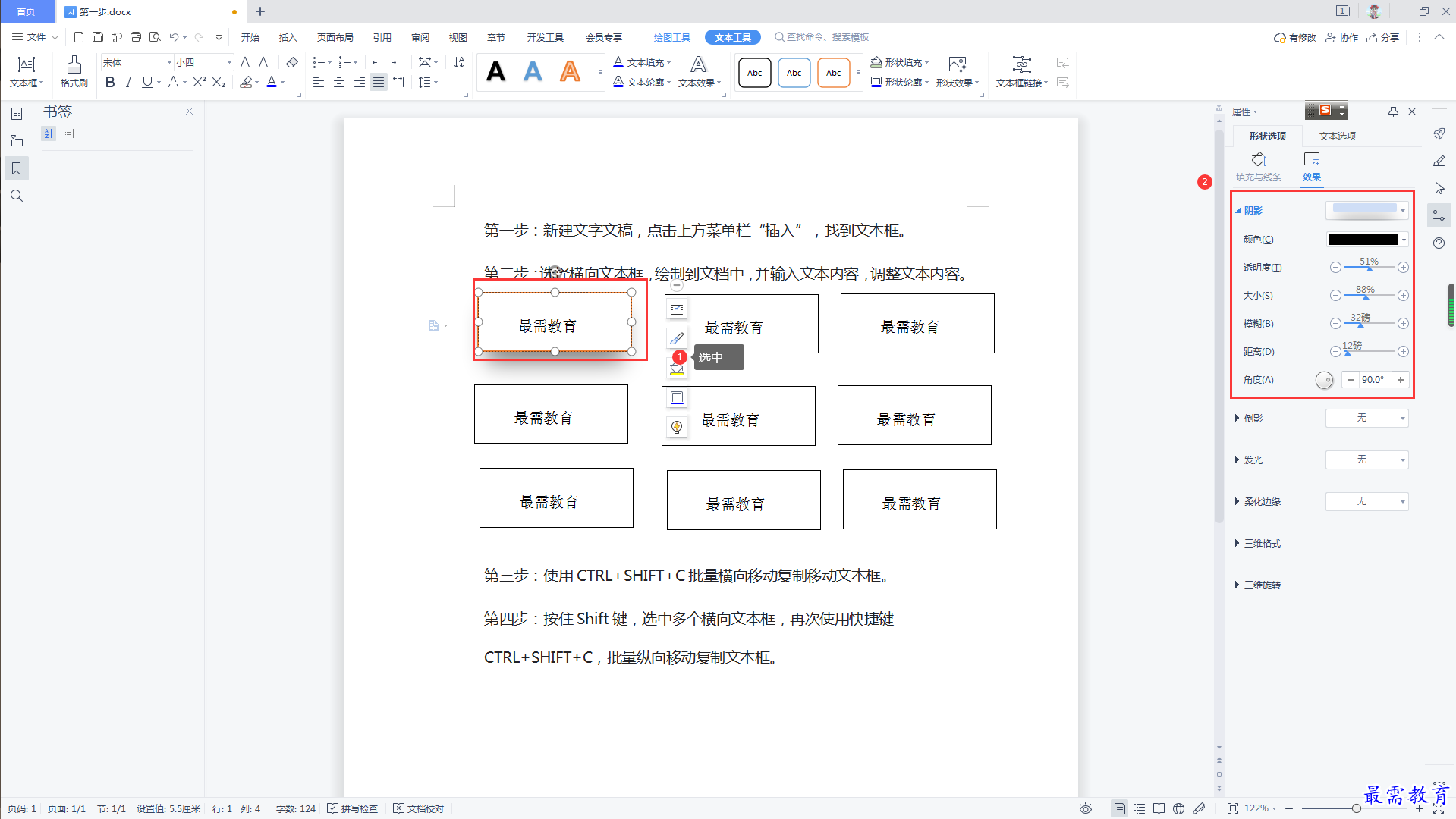
Task: Click the Format Painter (格式刷) icon
Action: pos(74,72)
